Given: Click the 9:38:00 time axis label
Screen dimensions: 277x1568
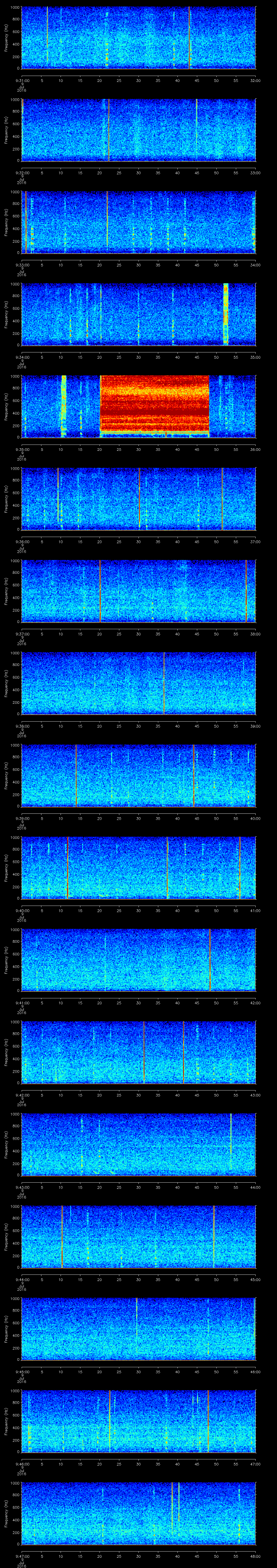Looking at the screenshot, I should coord(22,726).
